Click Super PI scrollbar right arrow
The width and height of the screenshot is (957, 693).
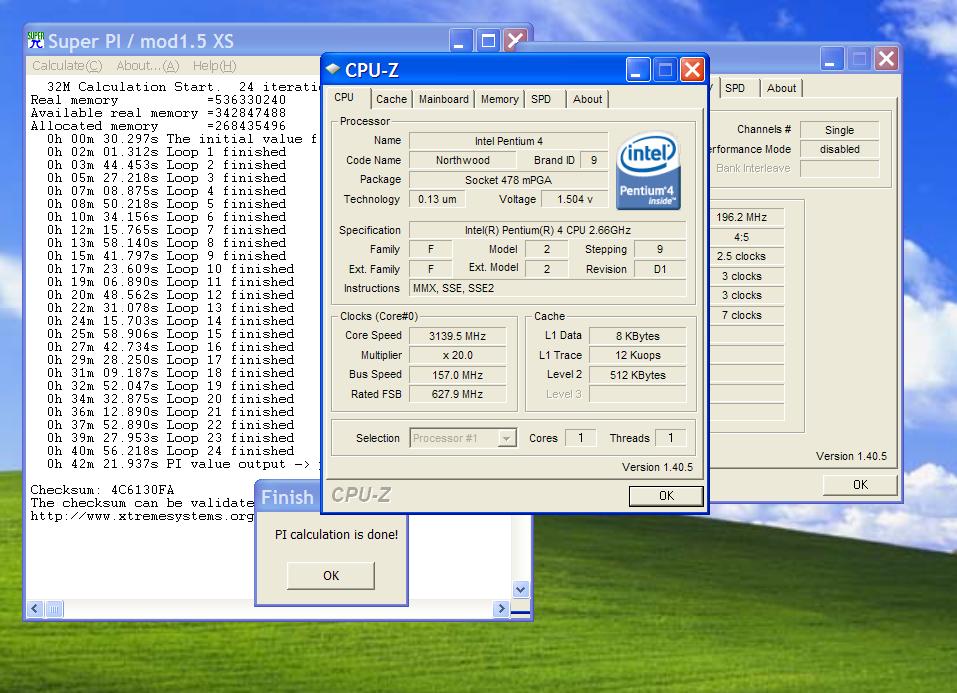click(x=501, y=608)
